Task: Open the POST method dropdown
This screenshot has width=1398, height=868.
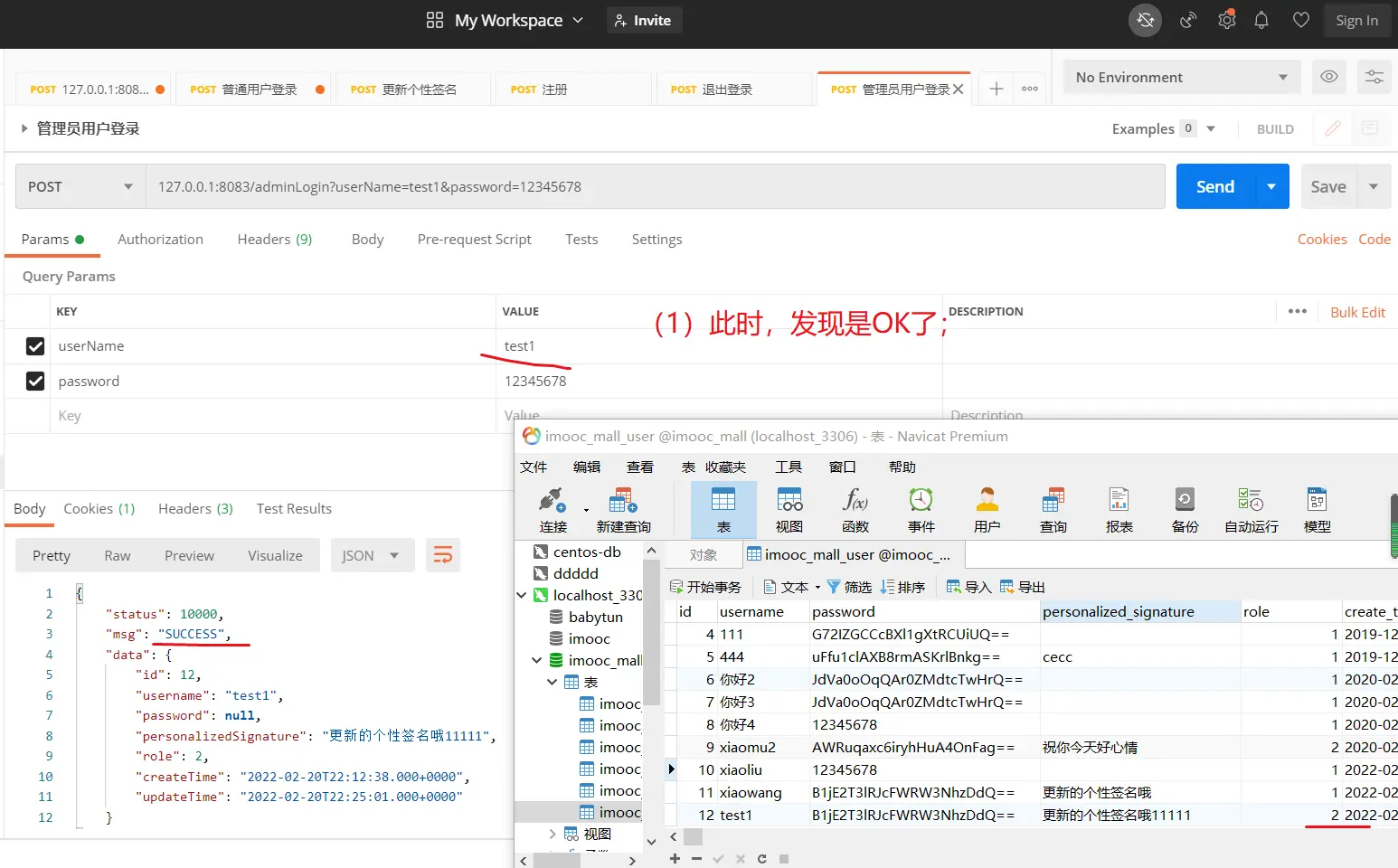Action: (80, 187)
